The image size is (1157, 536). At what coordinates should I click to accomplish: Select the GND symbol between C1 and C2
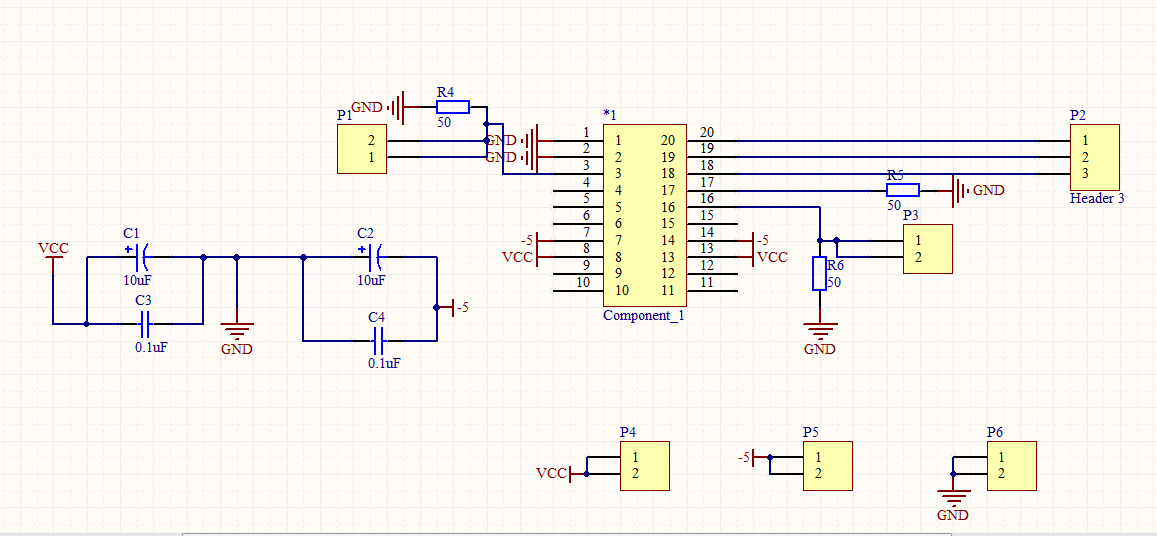tap(237, 332)
